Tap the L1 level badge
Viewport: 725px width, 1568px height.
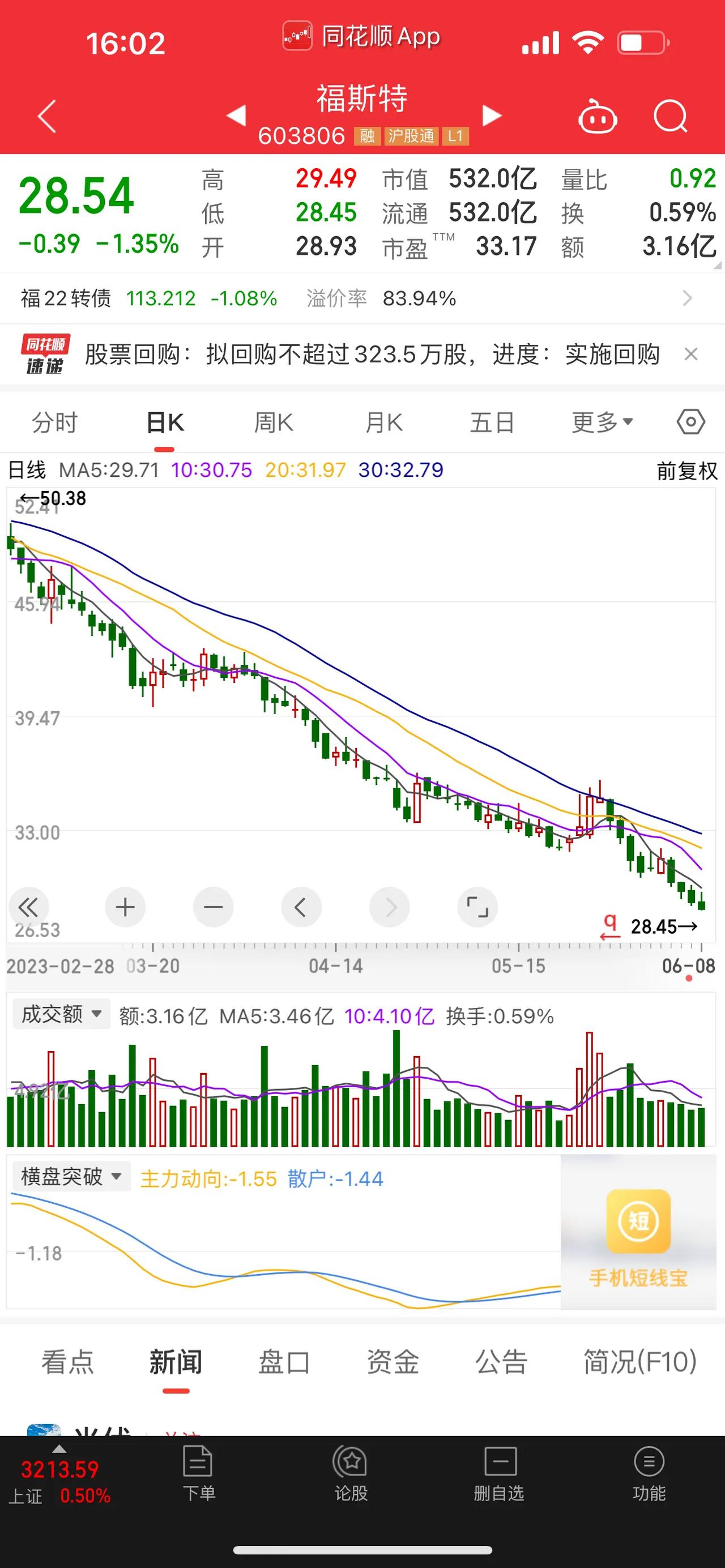pos(455,136)
